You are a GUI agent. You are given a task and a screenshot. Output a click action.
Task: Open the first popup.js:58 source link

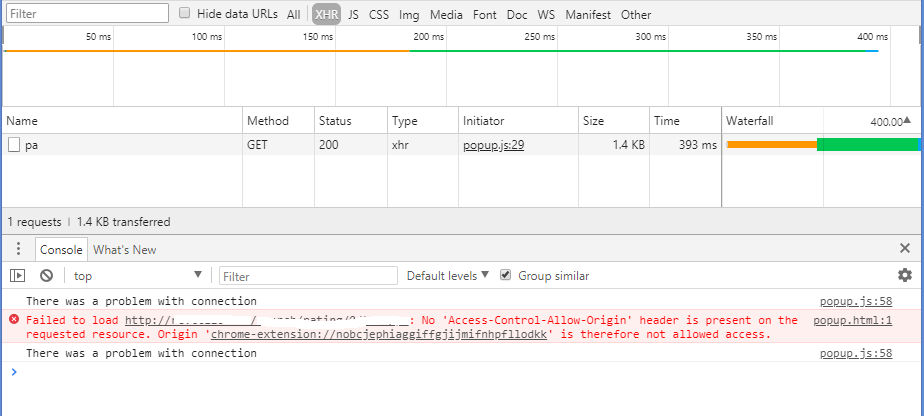[x=856, y=301]
